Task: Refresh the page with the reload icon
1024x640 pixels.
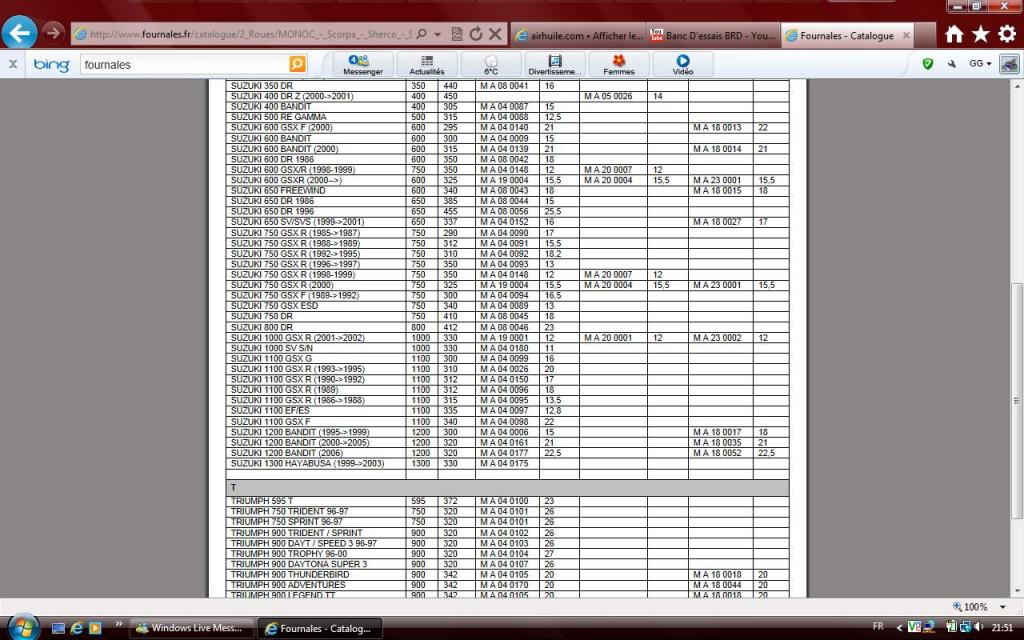Action: click(476, 34)
